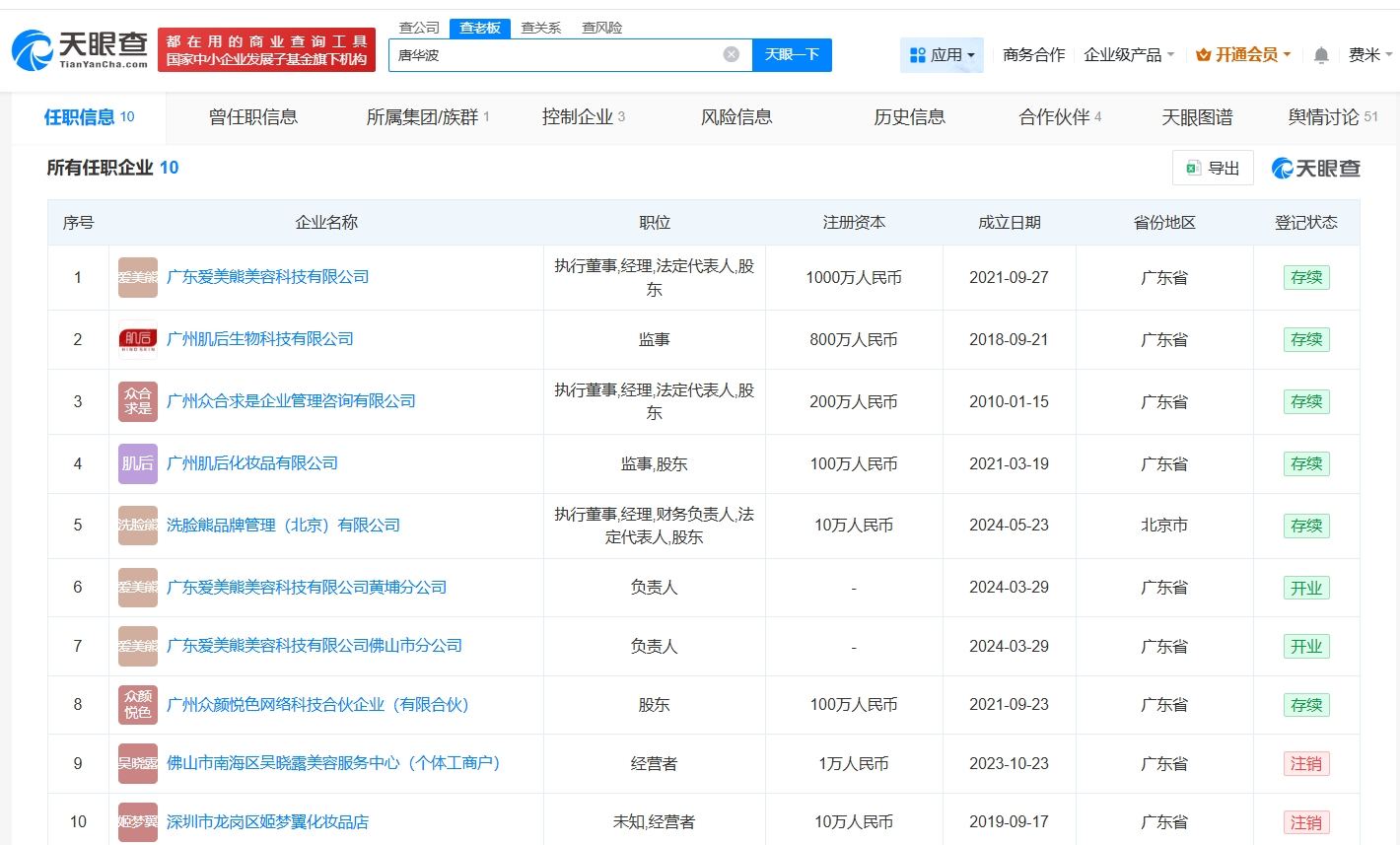The height and width of the screenshot is (845, 1400).
Task: Open the 费米 account dropdown
Action: click(x=1367, y=55)
